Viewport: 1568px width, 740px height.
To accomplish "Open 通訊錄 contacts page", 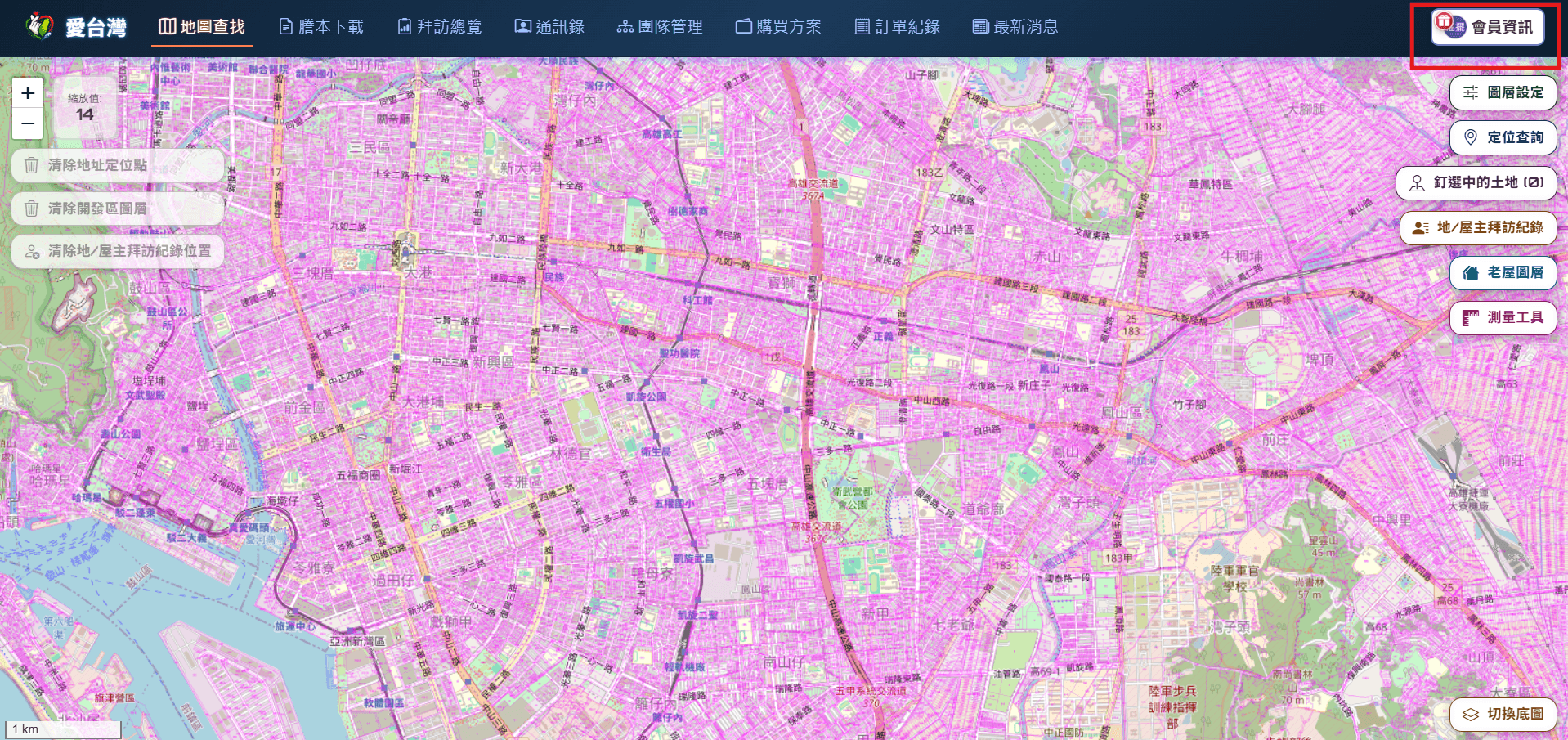I will (x=549, y=27).
